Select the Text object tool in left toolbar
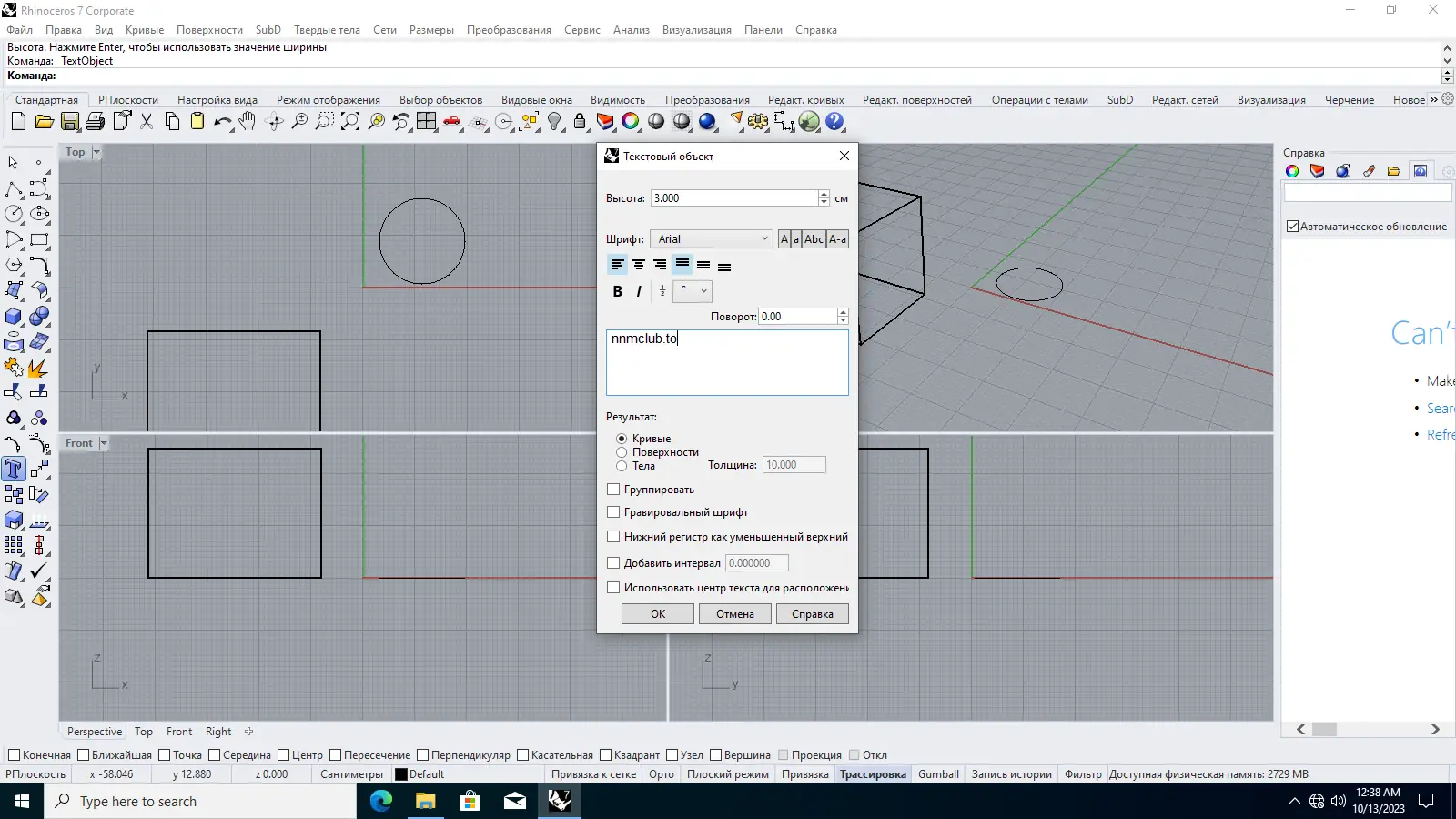This screenshot has height=819, width=1456. click(x=14, y=470)
